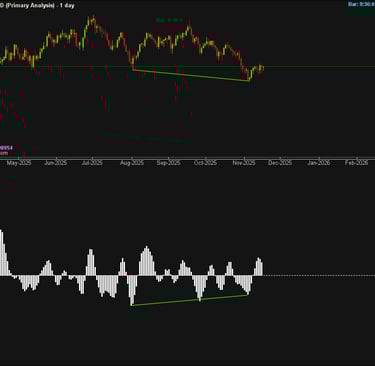Click the Aug-2025 date label
Viewport: 375px width, 366px height.
click(132, 163)
